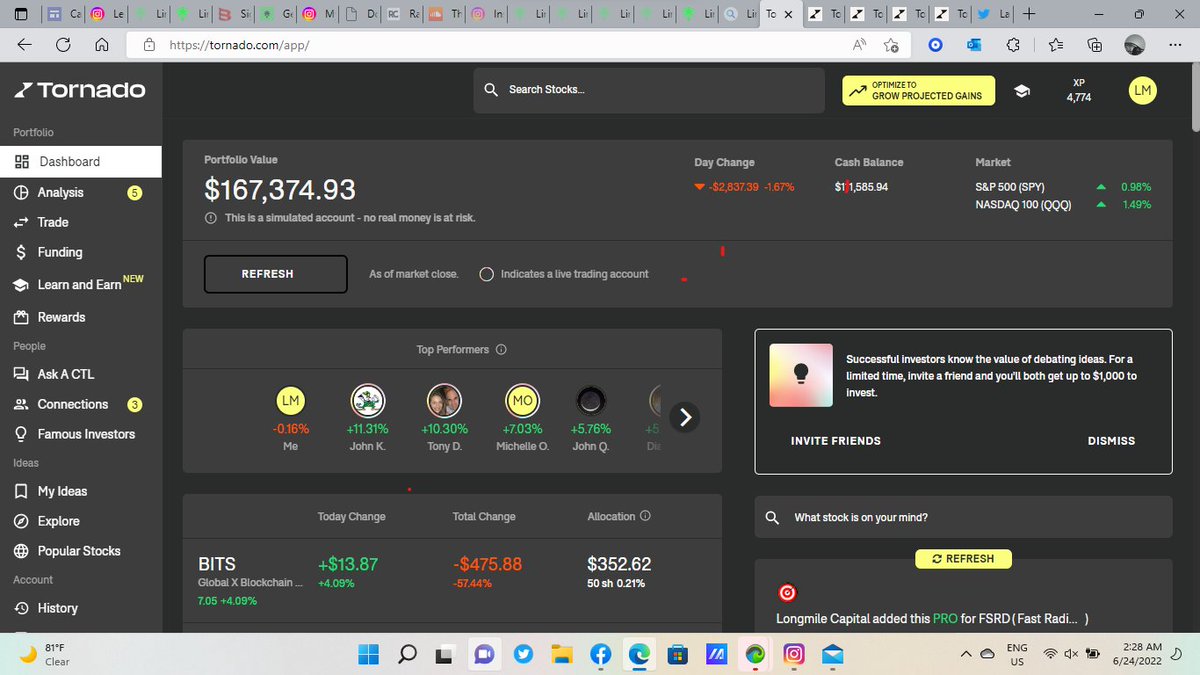Click the Allocation info icon
The width and height of the screenshot is (1200, 675).
[645, 517]
